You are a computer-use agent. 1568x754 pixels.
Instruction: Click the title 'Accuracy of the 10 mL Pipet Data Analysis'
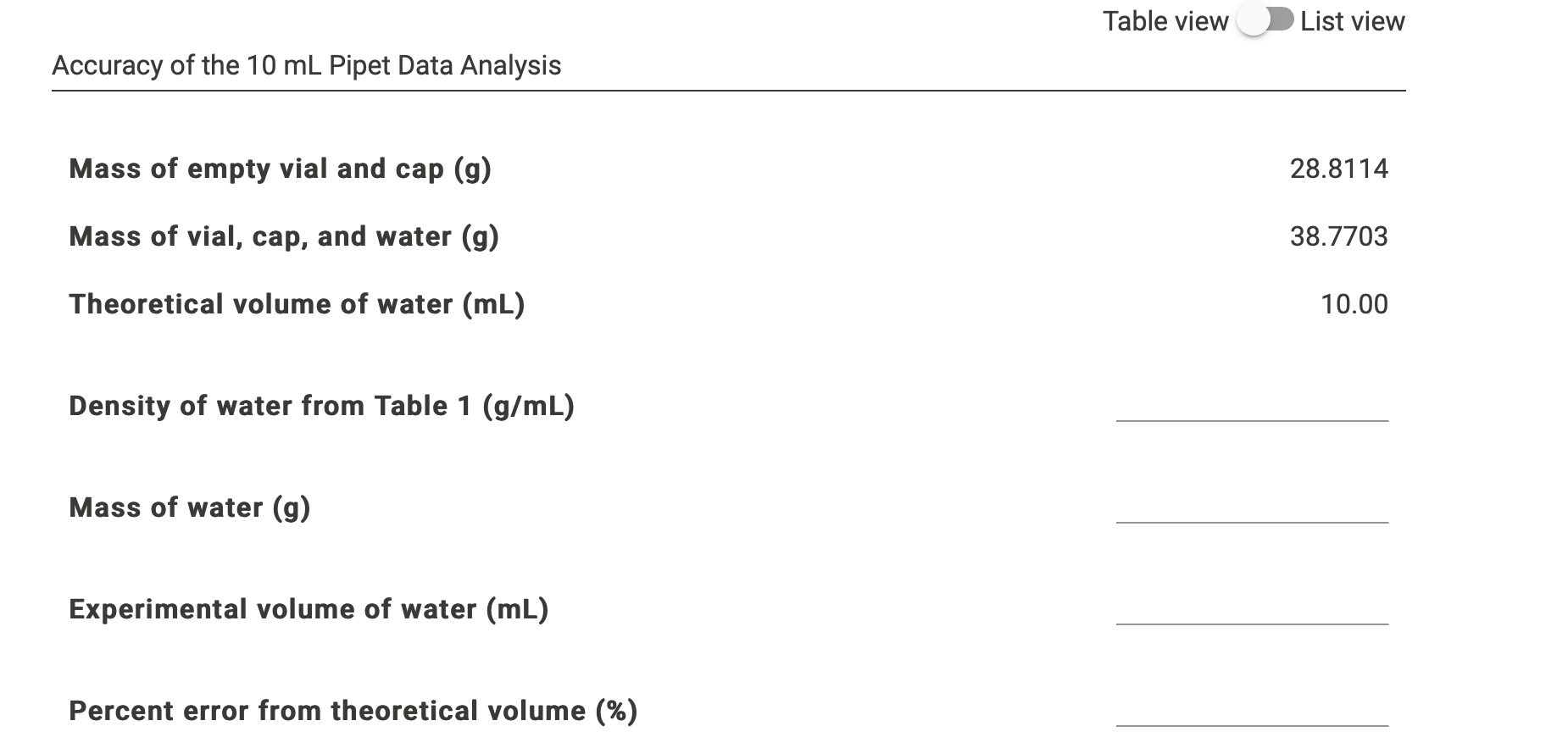click(x=308, y=64)
